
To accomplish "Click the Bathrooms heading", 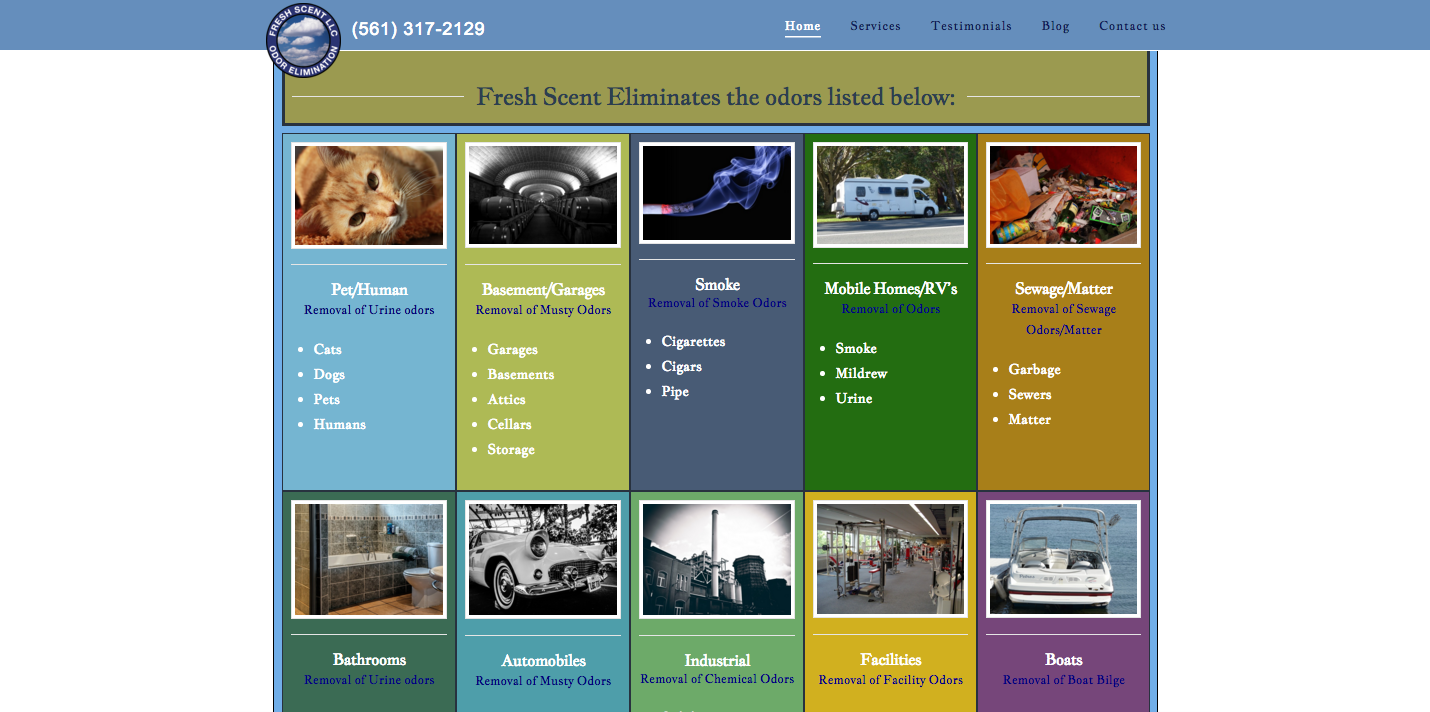I will [369, 660].
